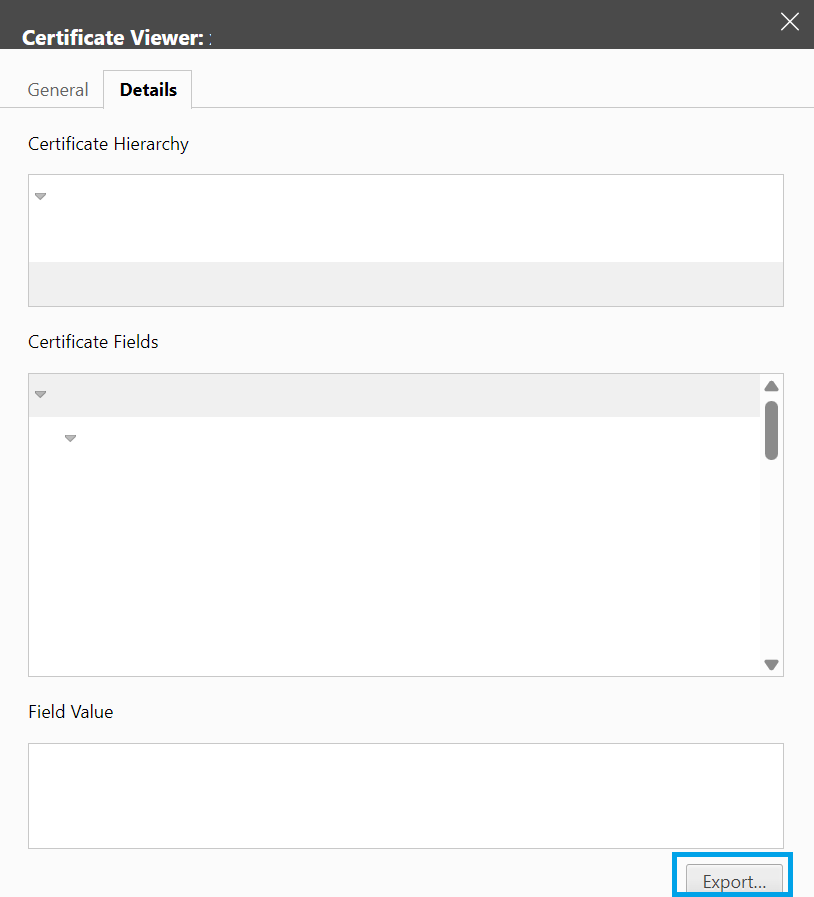Screen dimensions: 814x897
Task: Click the Certificate Fields scrollbar thumb
Action: tap(771, 430)
